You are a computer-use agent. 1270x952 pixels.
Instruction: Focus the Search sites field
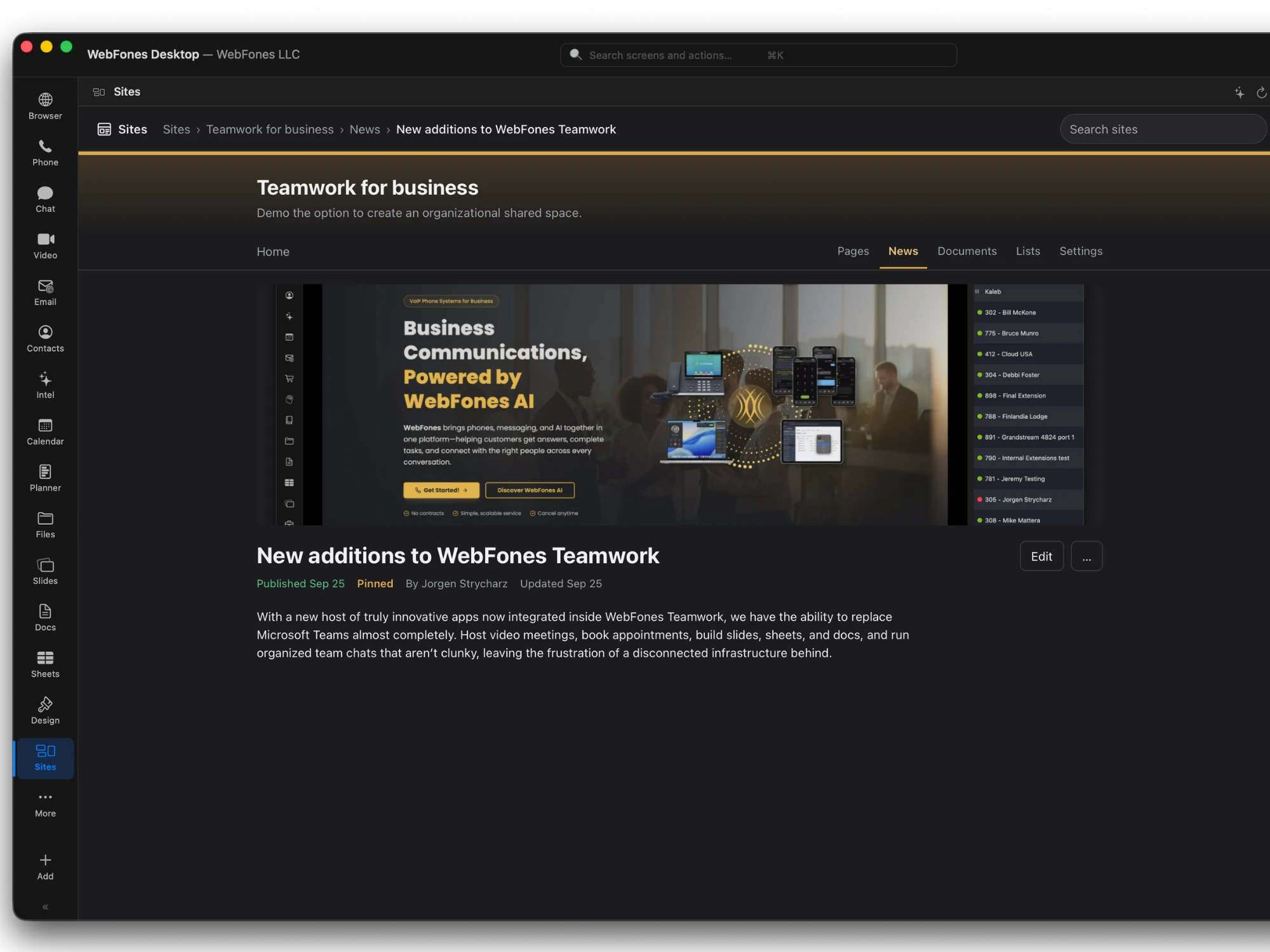(1163, 129)
